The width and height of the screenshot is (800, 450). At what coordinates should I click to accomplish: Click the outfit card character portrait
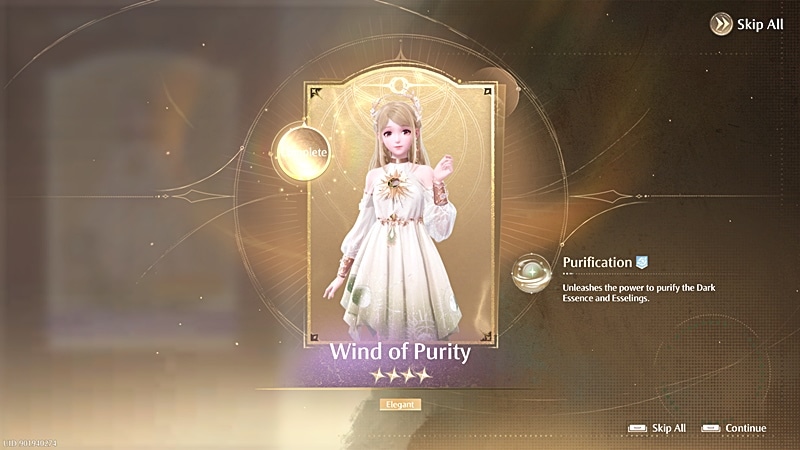(401, 214)
